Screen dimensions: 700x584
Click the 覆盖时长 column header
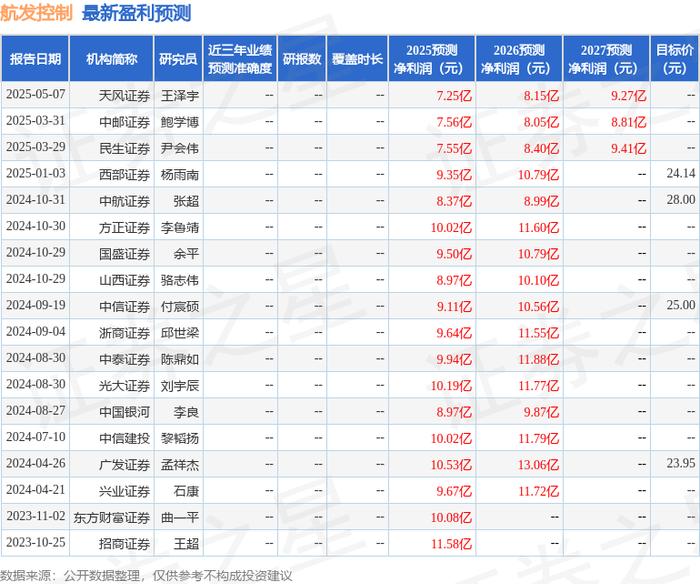[357, 58]
